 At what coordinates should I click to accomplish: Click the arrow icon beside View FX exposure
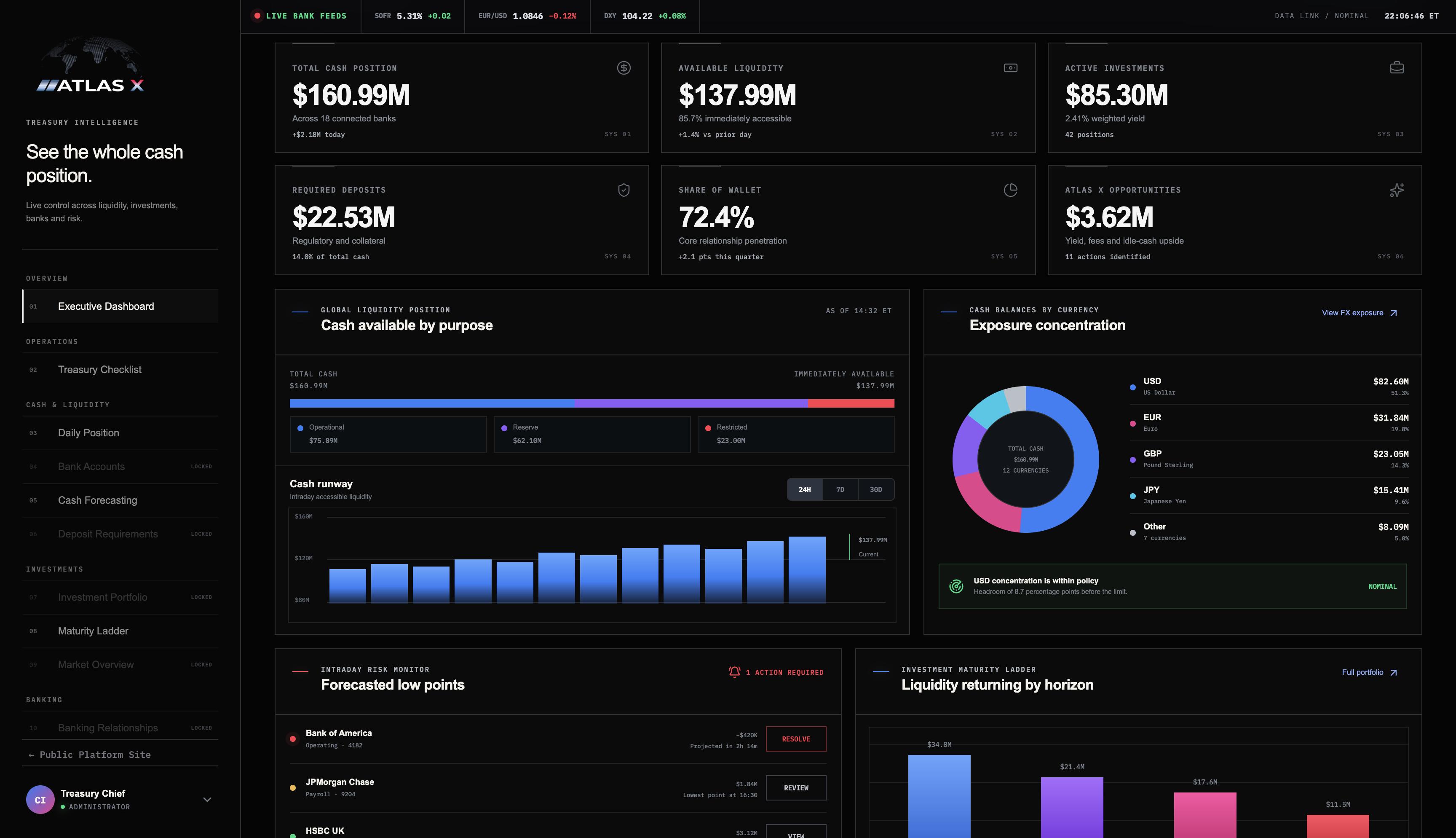[x=1393, y=313]
